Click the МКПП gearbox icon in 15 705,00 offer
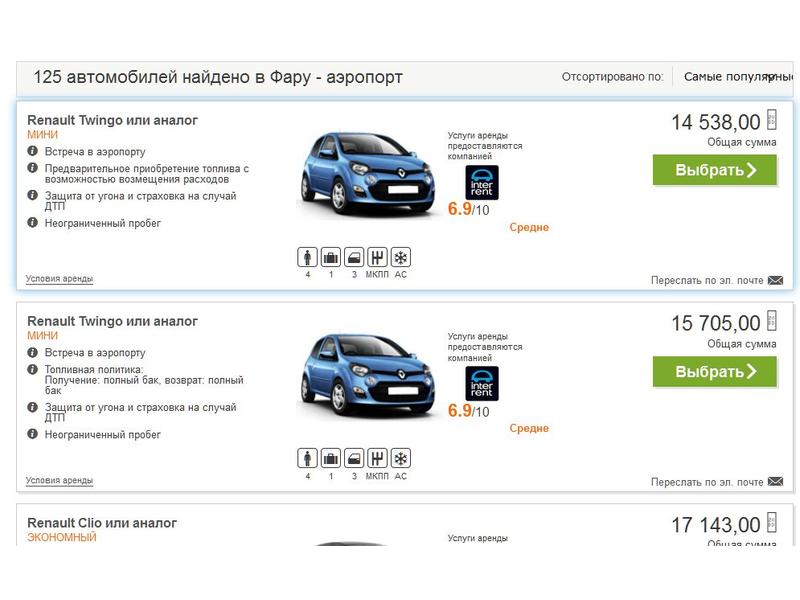This screenshot has height=600, width=800. click(377, 458)
